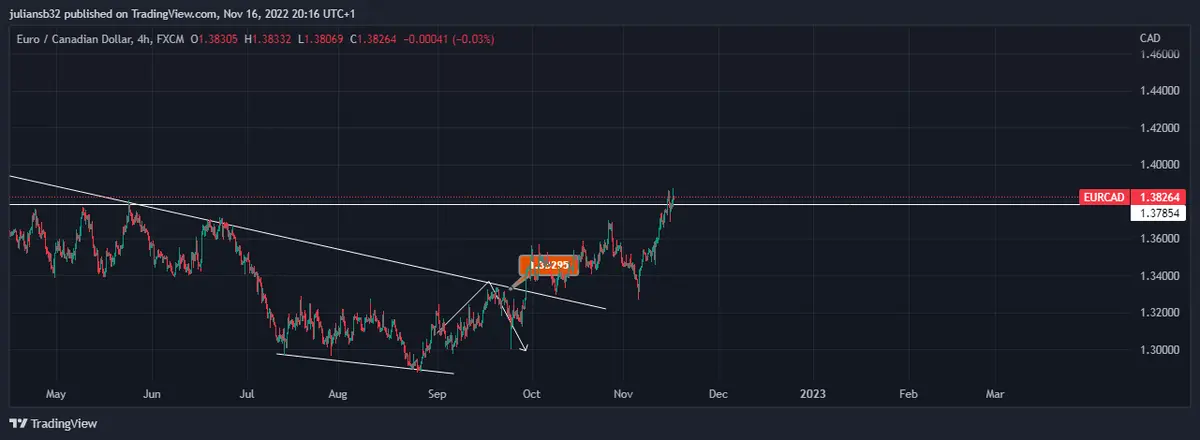The image size is (1200, 440).
Task: Click the TradingView wordmark text
Action: [x=64, y=424]
